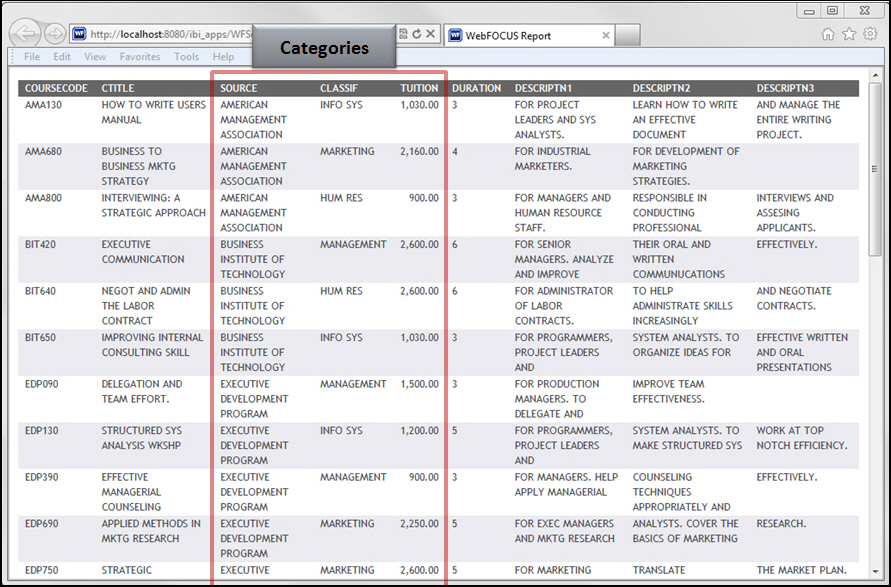Go to the browser home page
891x587 pixels.
point(828,33)
